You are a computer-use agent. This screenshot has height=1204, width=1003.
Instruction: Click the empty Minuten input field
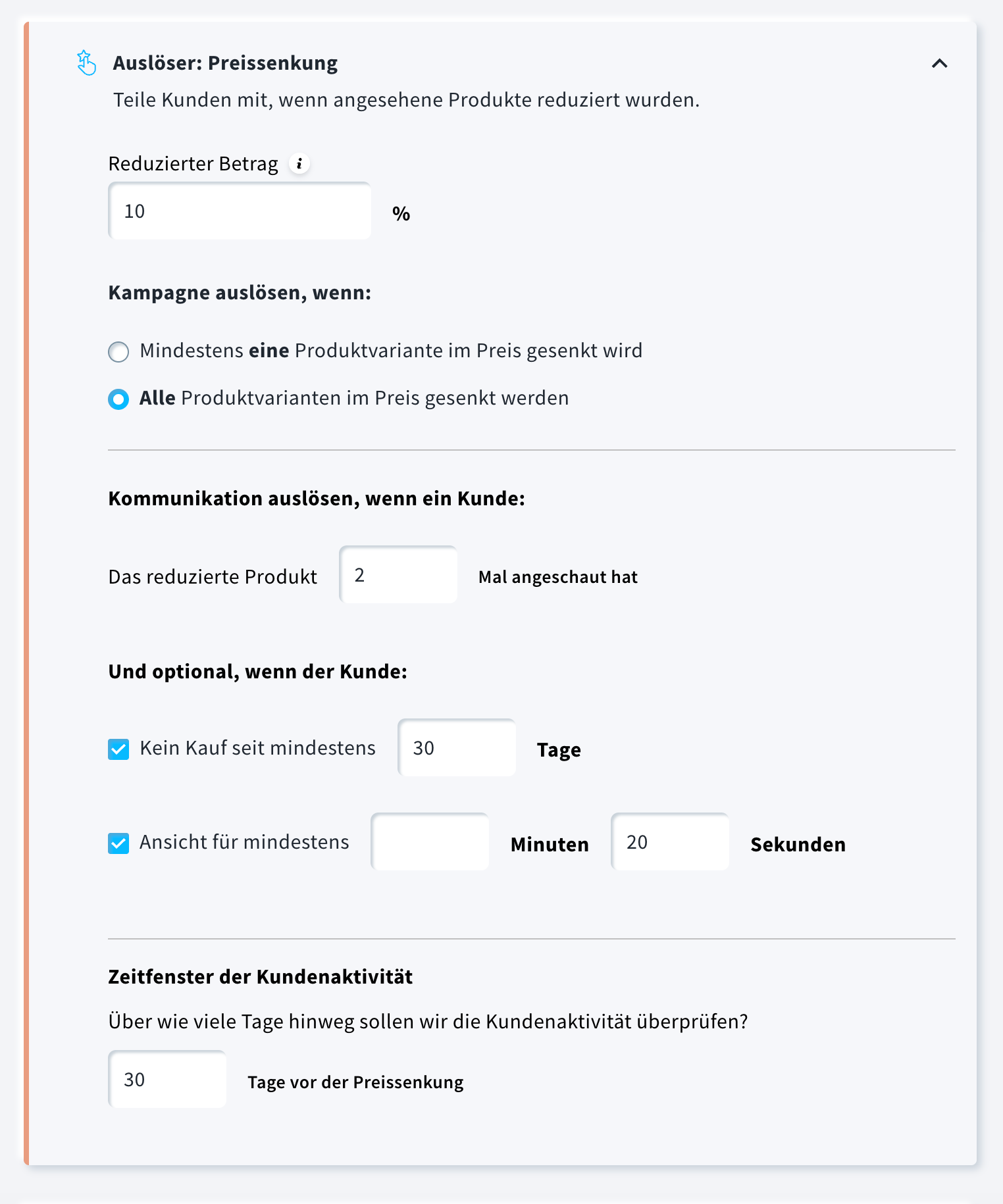click(x=430, y=842)
